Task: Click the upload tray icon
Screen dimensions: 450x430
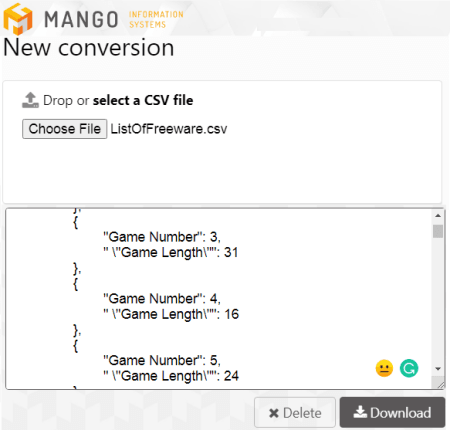Action: click(30, 100)
